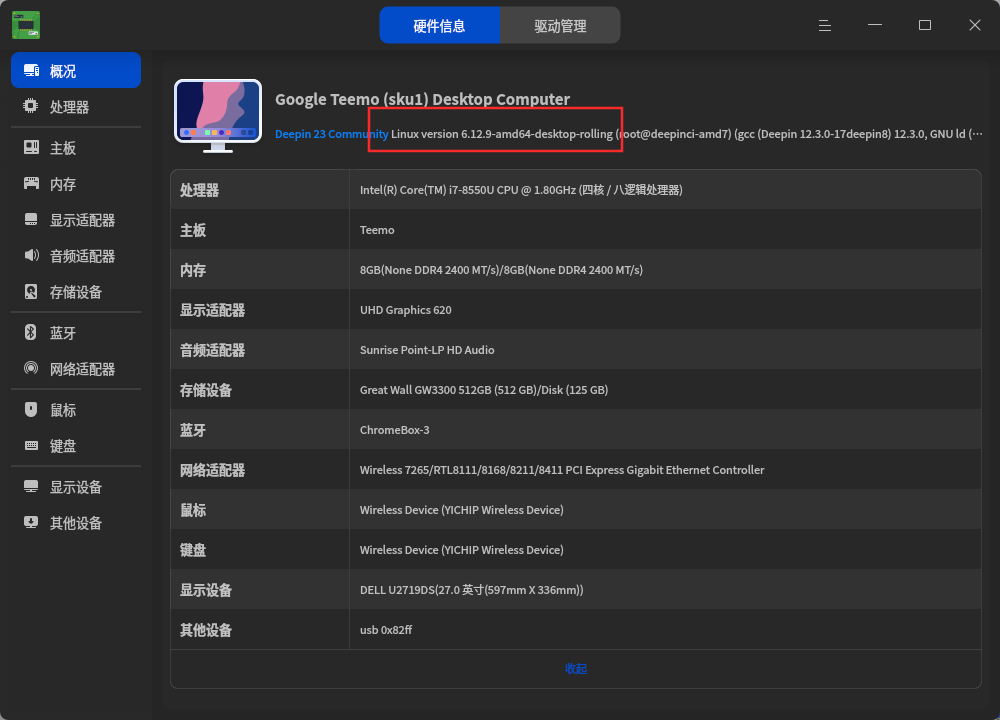Select the 显示适配器 display adapter sidebar icon
Screen dimensions: 1000x720
(31, 219)
